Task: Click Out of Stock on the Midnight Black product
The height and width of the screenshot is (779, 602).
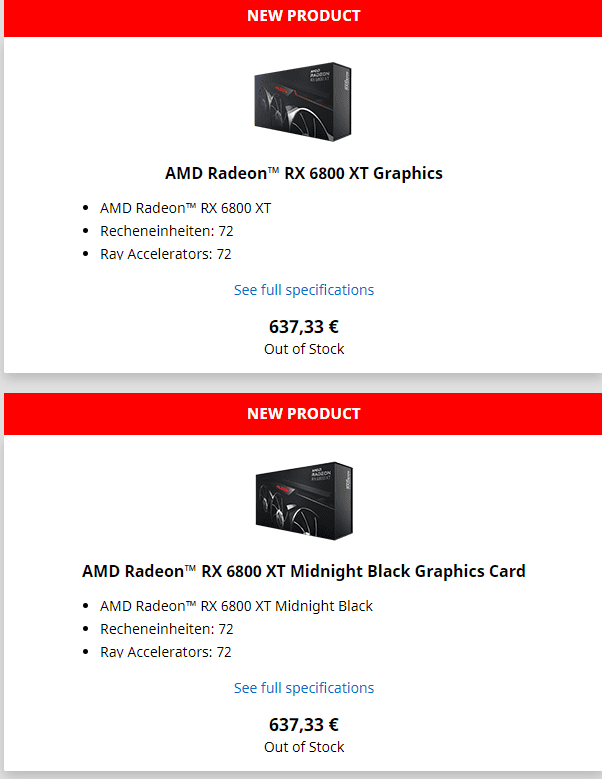Action: click(x=304, y=747)
